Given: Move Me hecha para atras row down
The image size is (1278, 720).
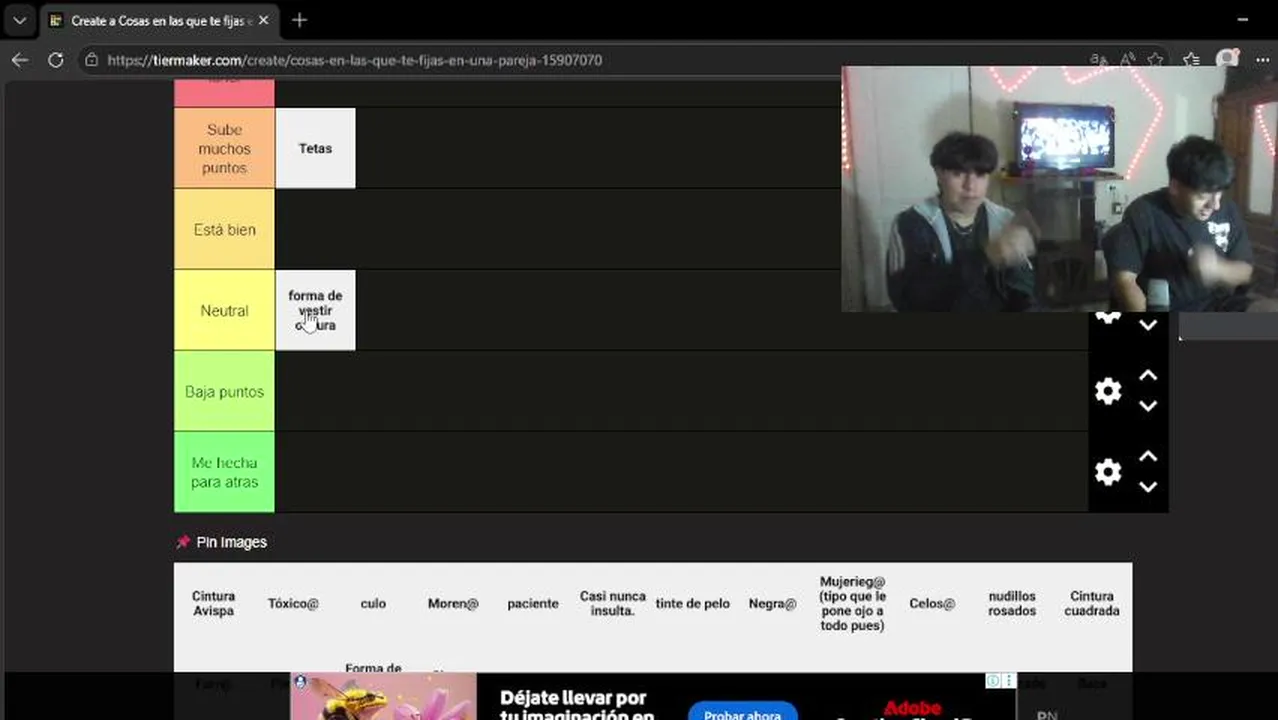Looking at the screenshot, I should 1148,487.
